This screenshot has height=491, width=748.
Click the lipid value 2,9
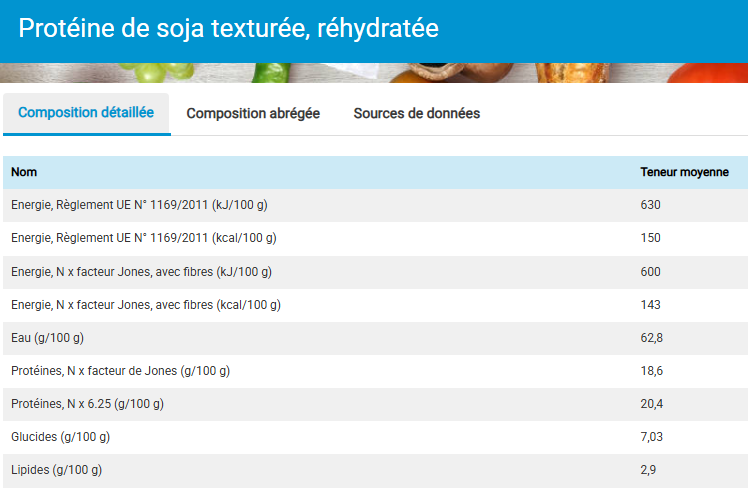[x=648, y=470]
